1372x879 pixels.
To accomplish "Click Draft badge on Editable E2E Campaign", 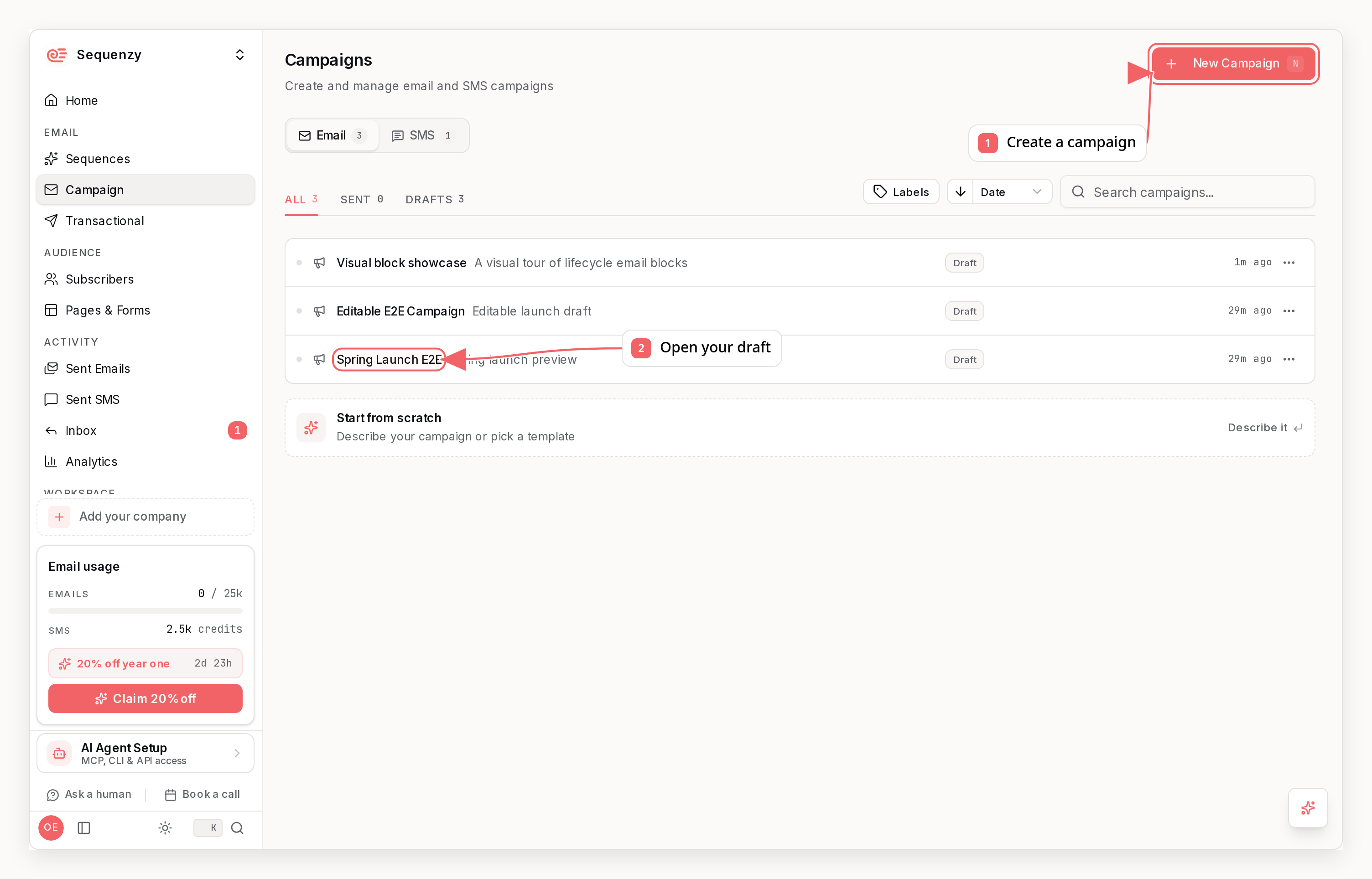I will (964, 311).
